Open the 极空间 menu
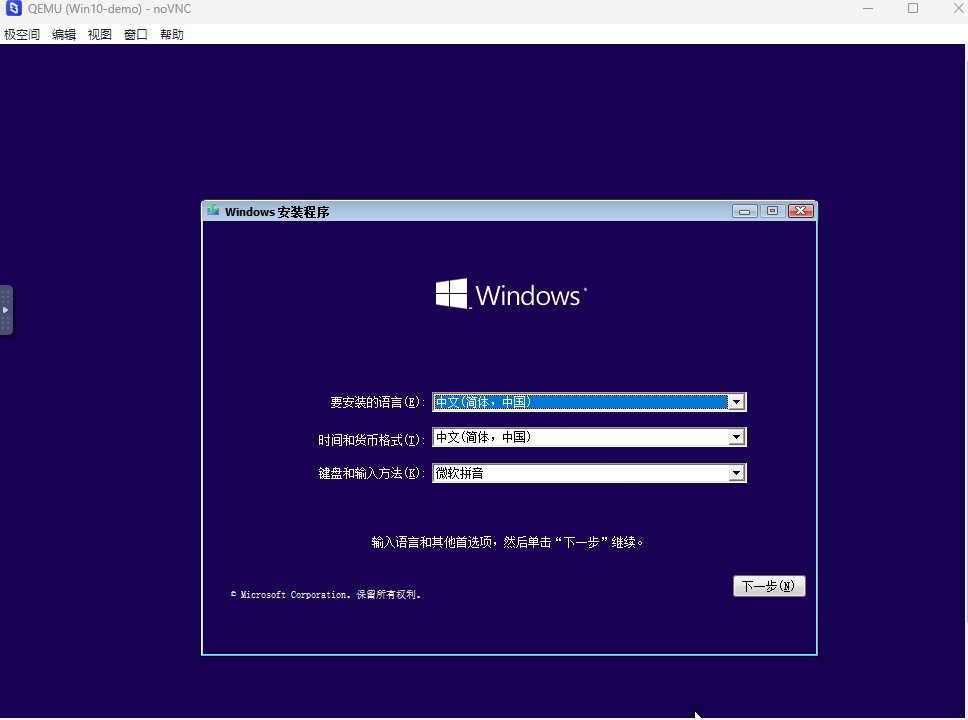 [21, 34]
